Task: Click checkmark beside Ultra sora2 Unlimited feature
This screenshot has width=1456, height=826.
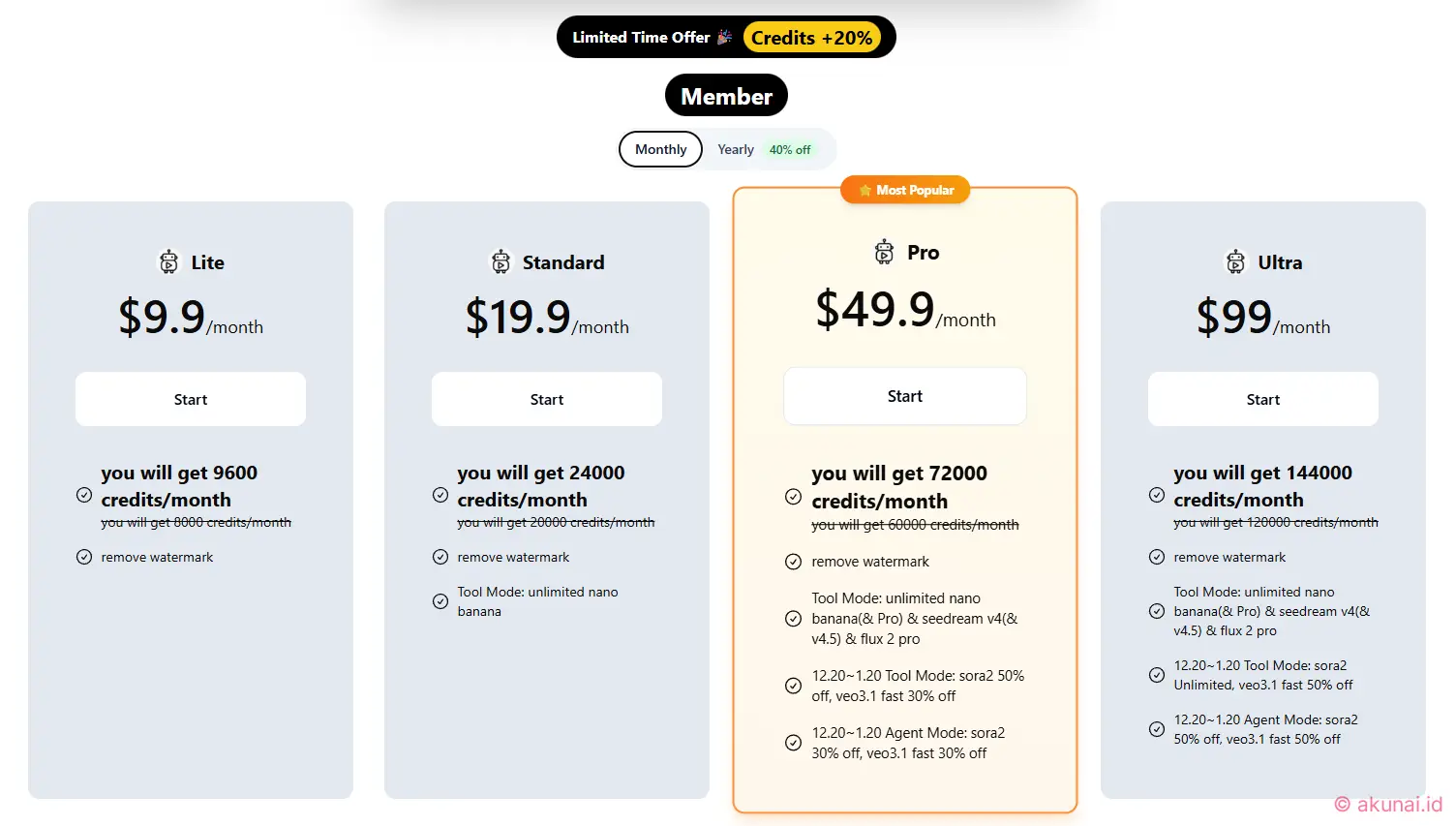Action: click(x=1156, y=675)
